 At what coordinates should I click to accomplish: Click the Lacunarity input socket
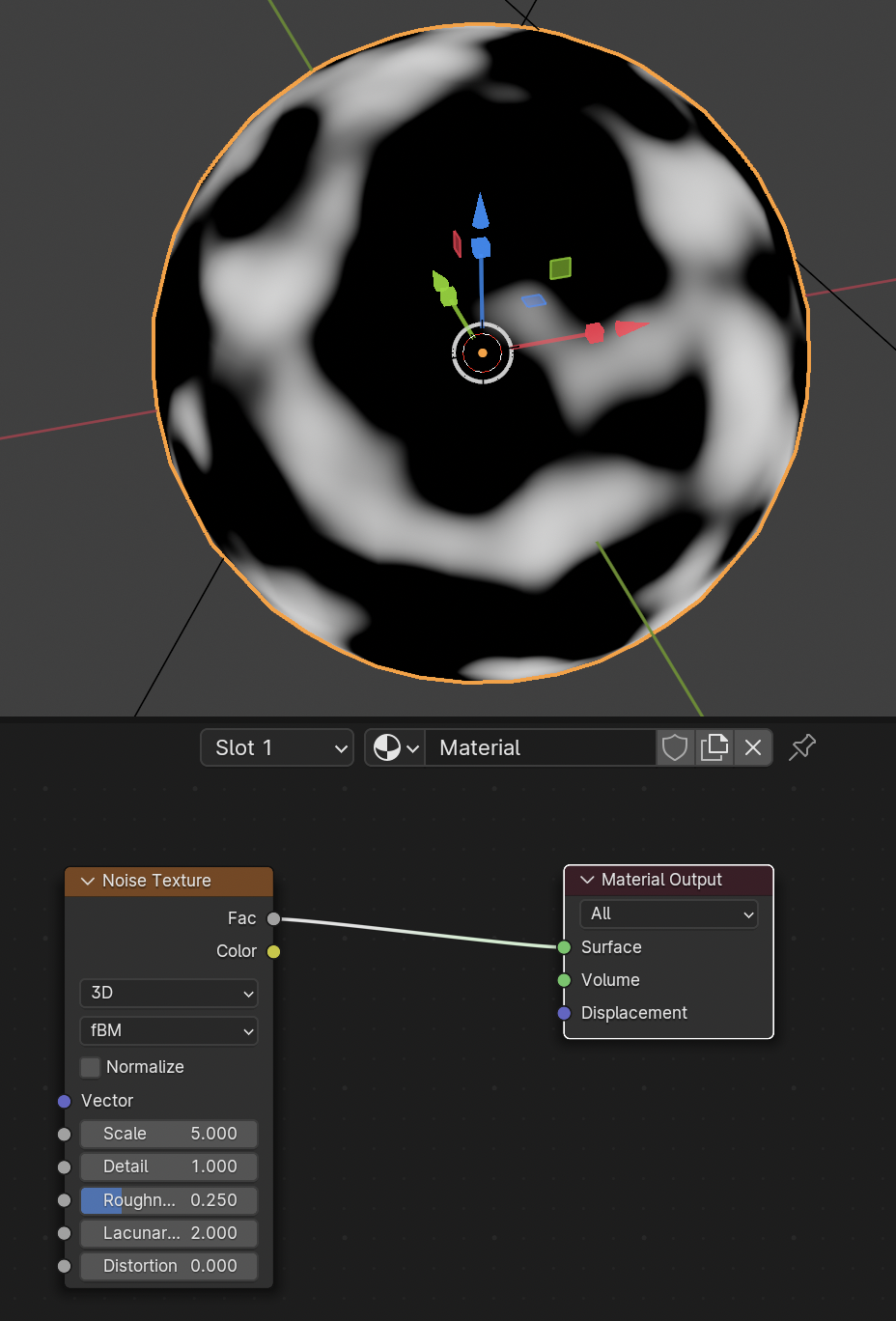tap(65, 1233)
